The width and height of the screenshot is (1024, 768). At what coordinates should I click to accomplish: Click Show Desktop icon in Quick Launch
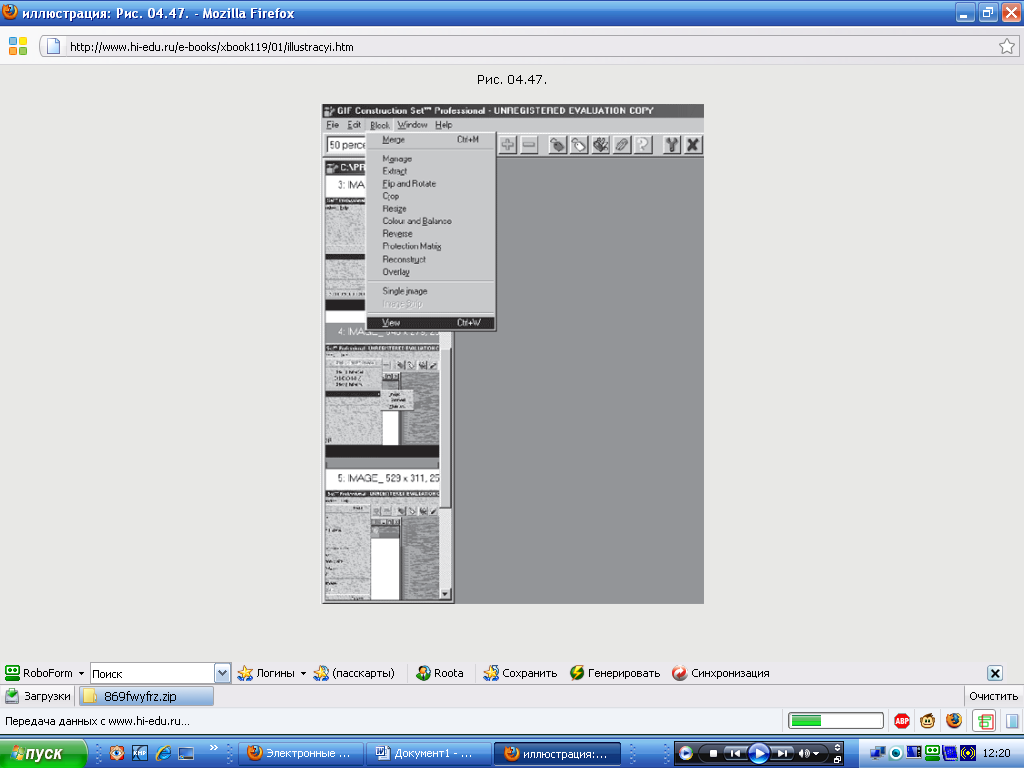[x=187, y=754]
